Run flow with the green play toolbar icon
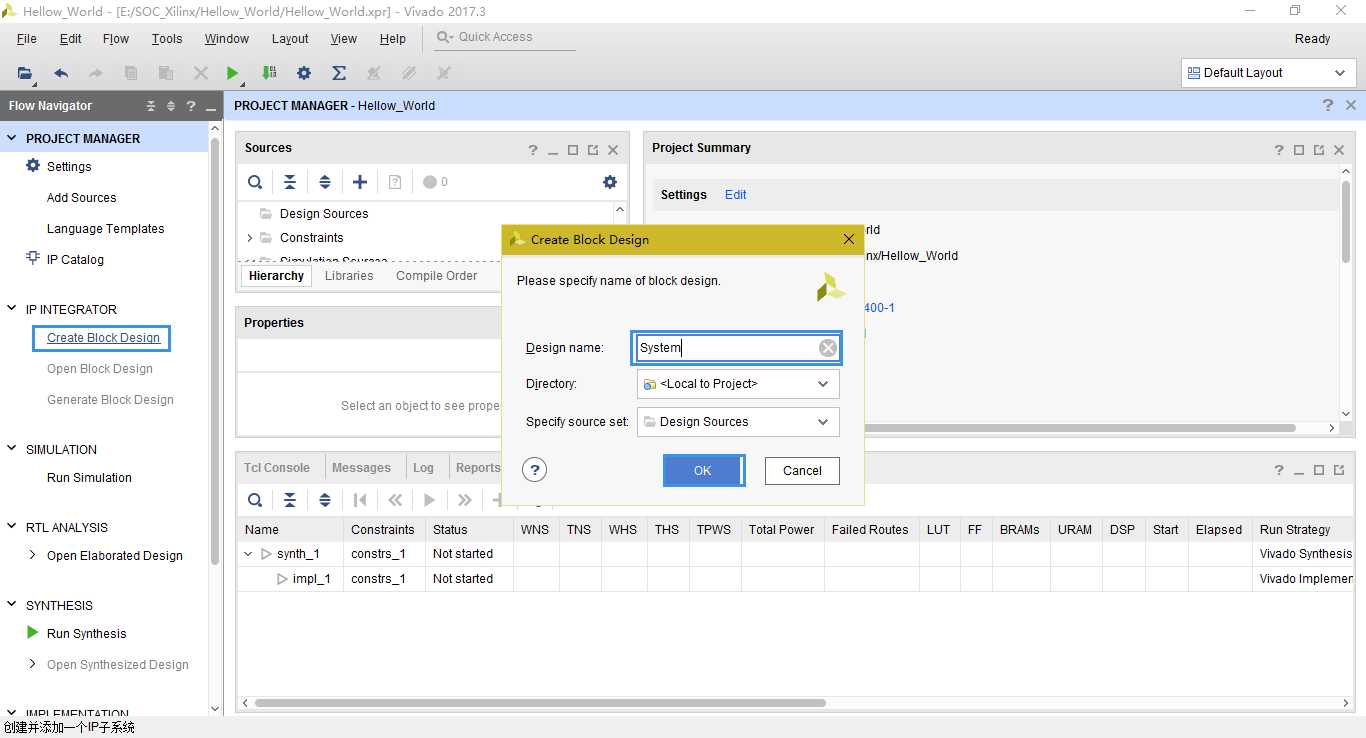 point(232,73)
